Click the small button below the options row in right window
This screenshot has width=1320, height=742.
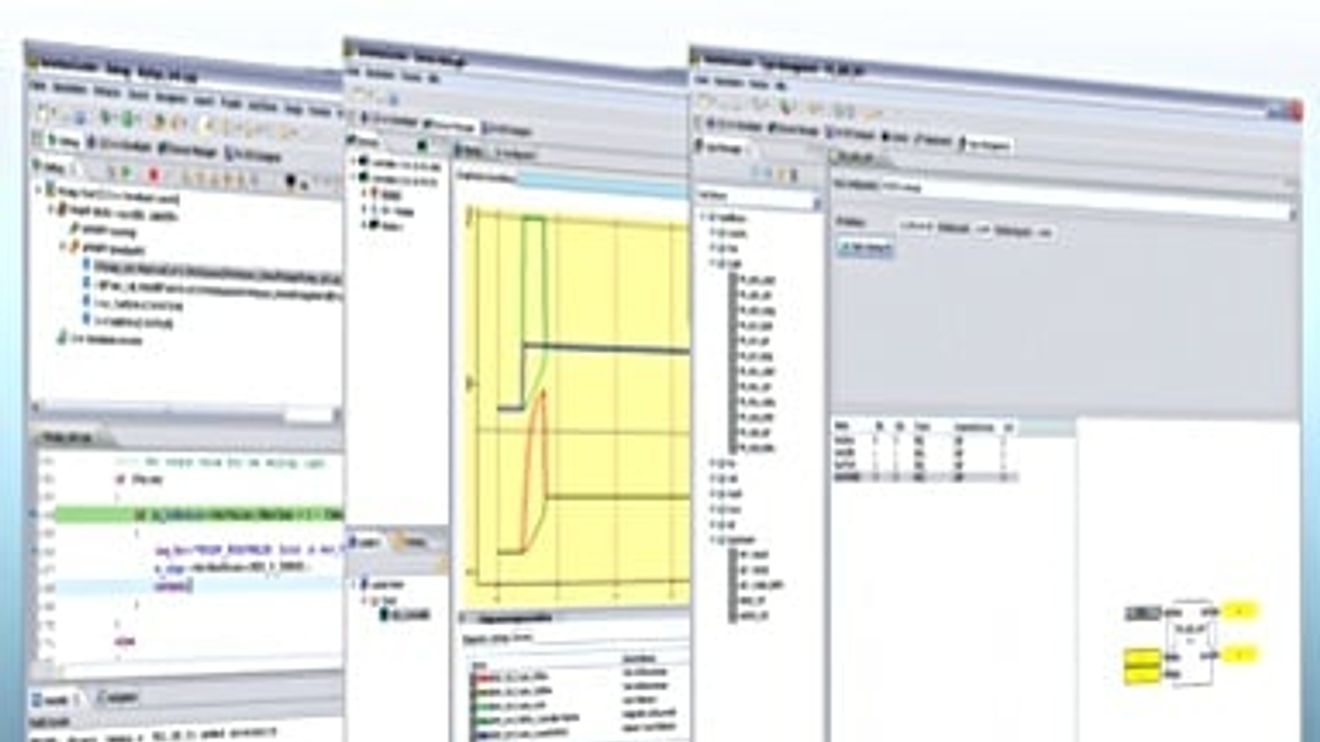(x=864, y=249)
